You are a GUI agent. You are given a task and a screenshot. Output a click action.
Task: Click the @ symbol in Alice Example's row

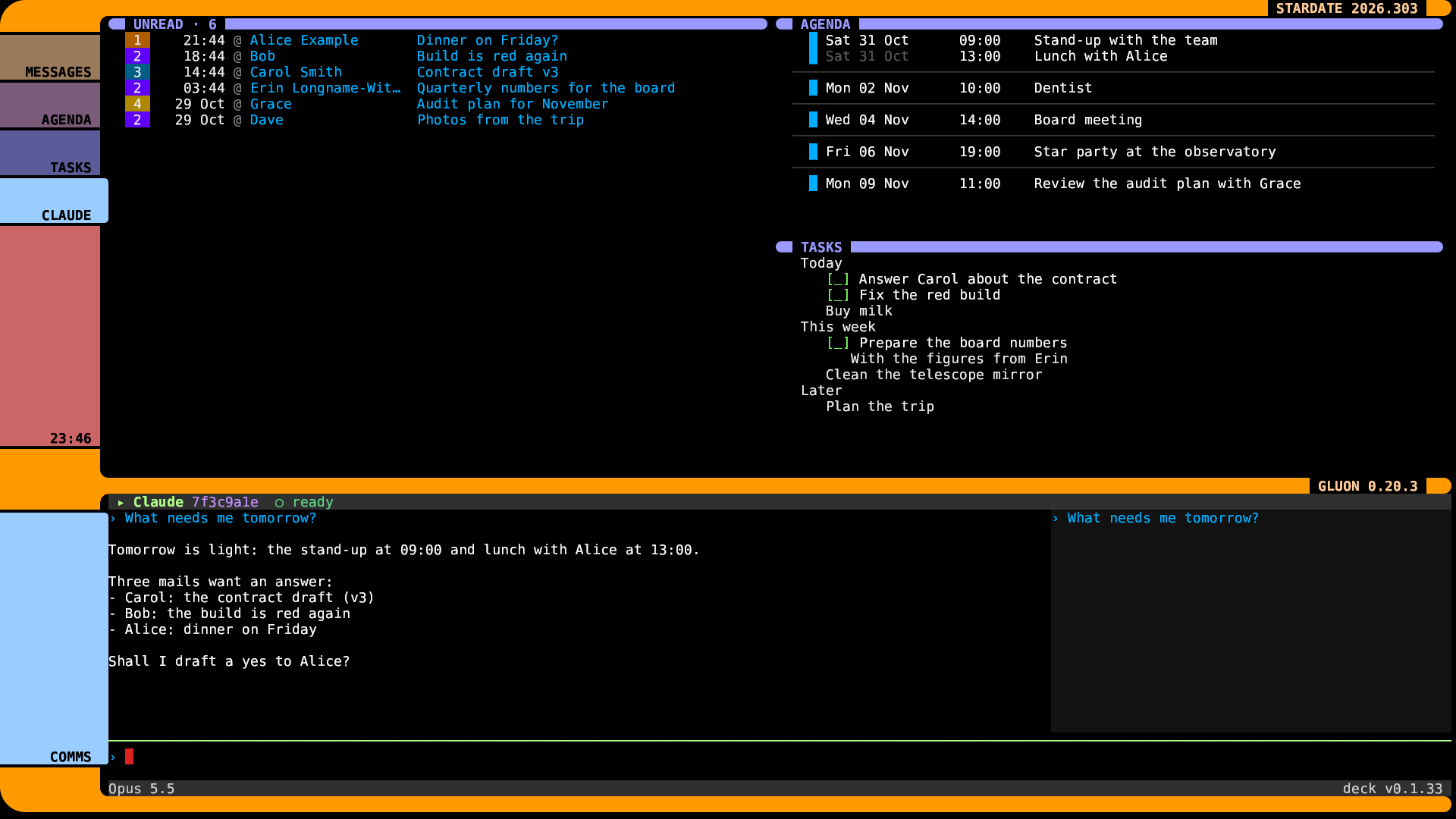[237, 40]
